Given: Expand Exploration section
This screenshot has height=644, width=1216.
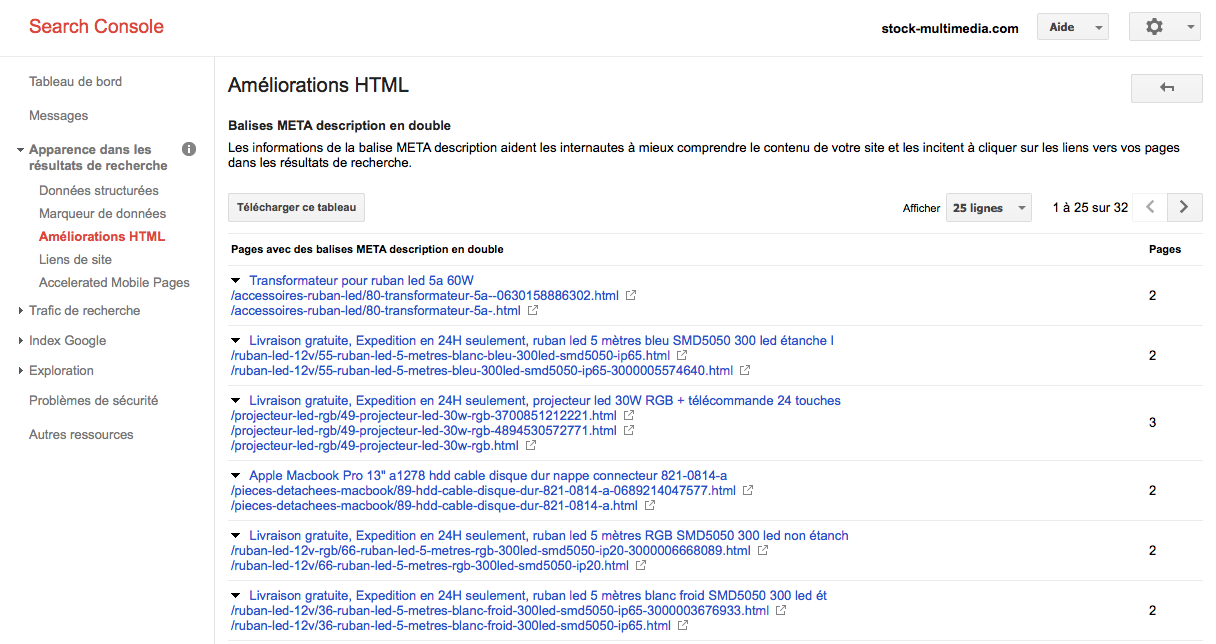Looking at the screenshot, I should pos(20,371).
